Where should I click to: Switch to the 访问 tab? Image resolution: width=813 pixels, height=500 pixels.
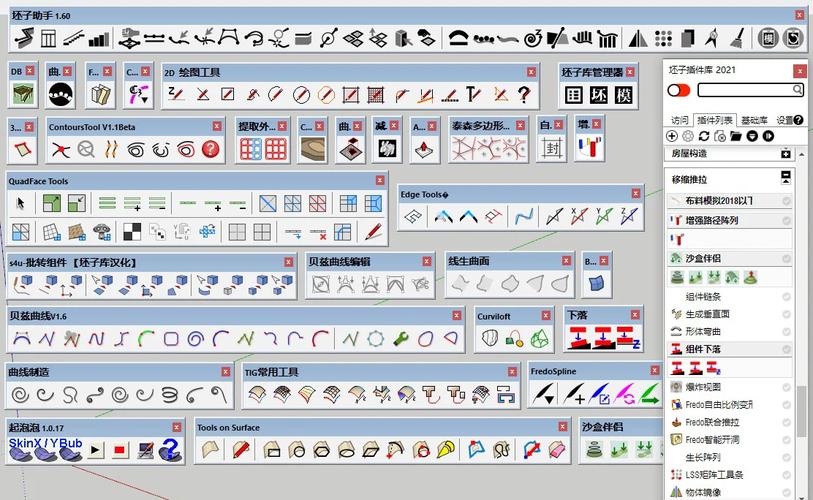(x=679, y=120)
